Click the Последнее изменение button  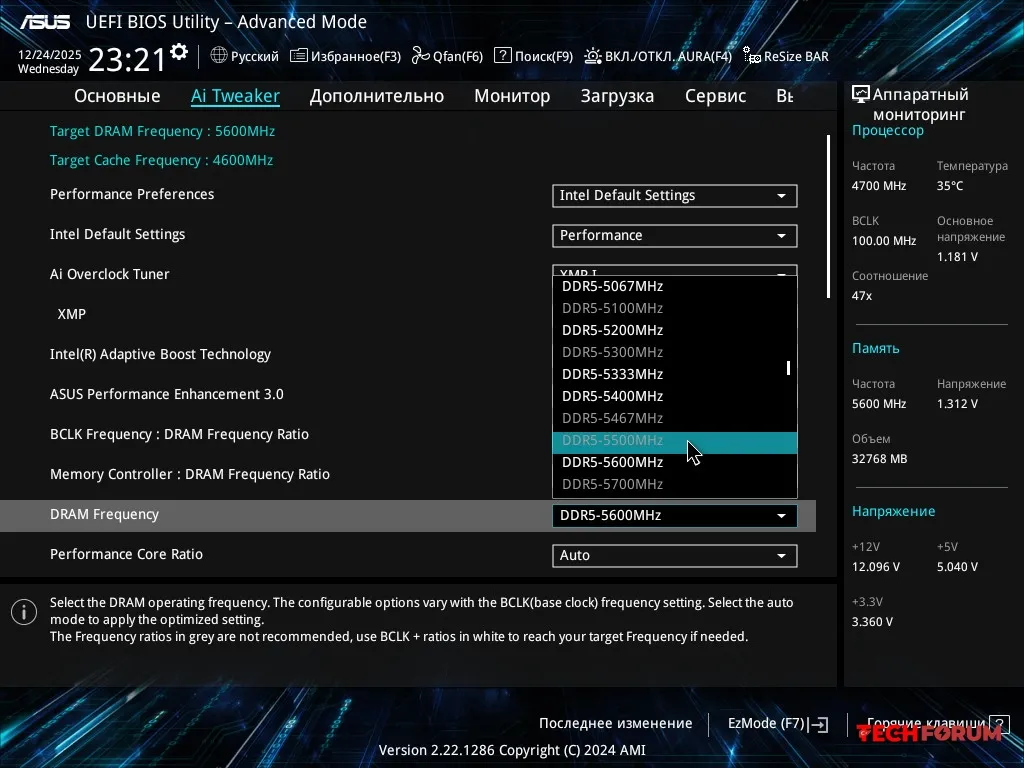615,723
